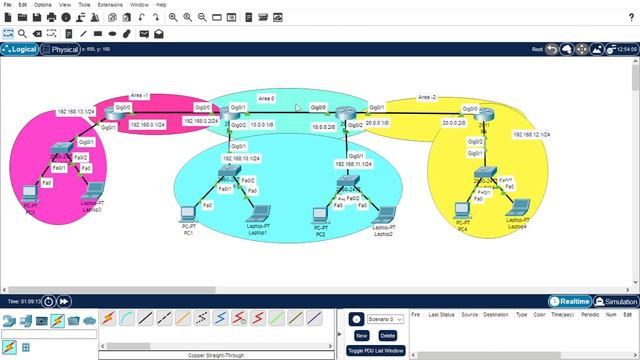The width and height of the screenshot is (640, 360).
Task: Select the Draw Ellipse tool
Action: (x=113, y=33)
